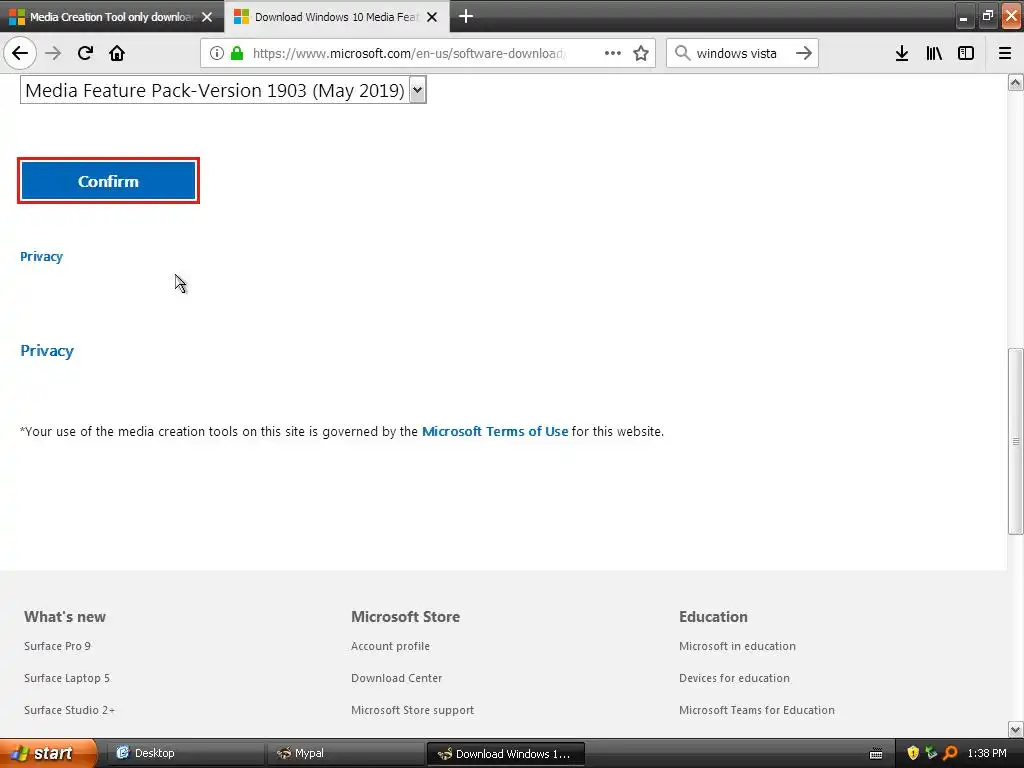Viewport: 1024px width, 768px height.
Task: Click the windows vista search field
Action: pos(741,53)
